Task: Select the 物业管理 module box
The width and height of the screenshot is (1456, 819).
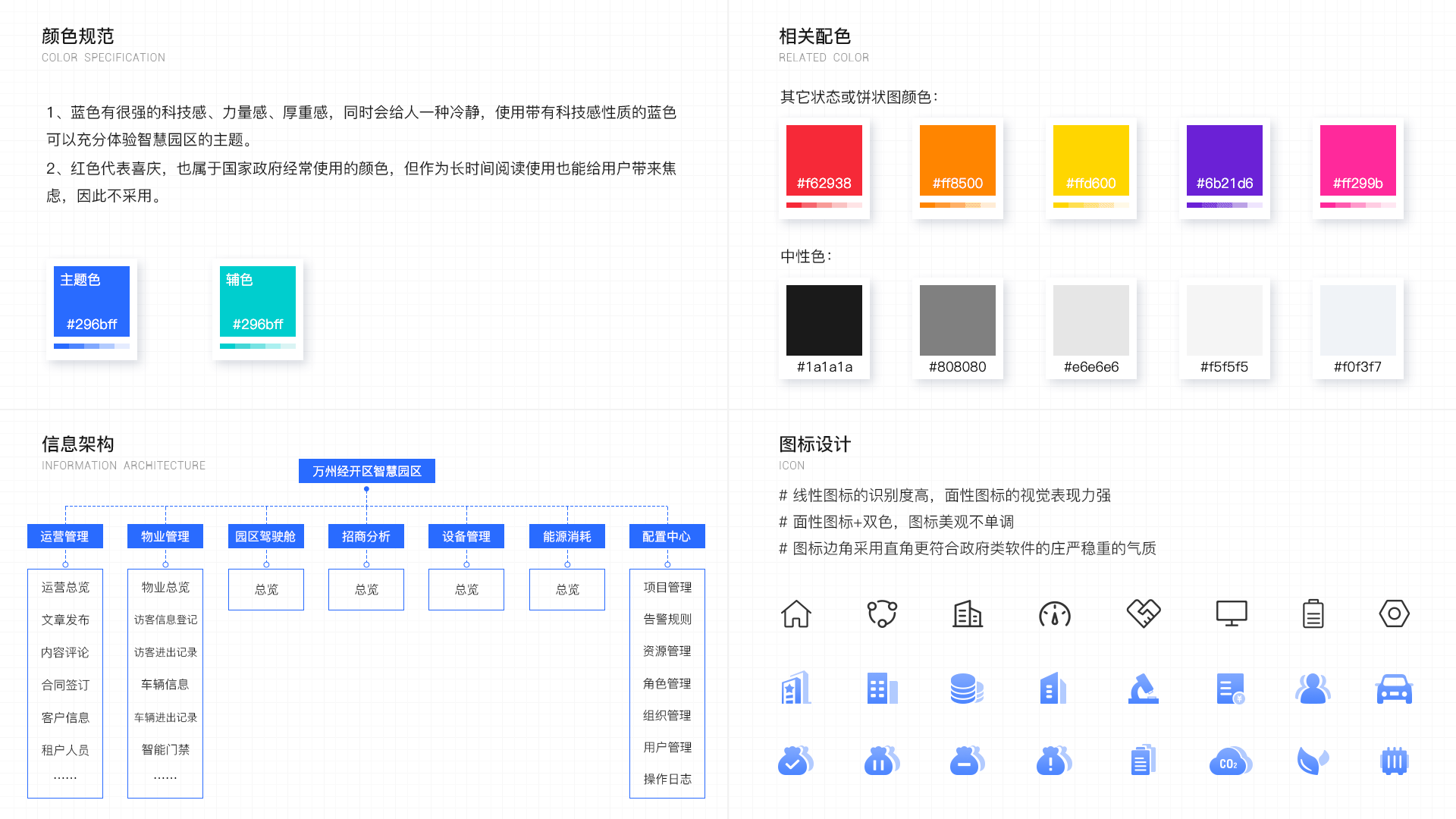Action: 165,536
